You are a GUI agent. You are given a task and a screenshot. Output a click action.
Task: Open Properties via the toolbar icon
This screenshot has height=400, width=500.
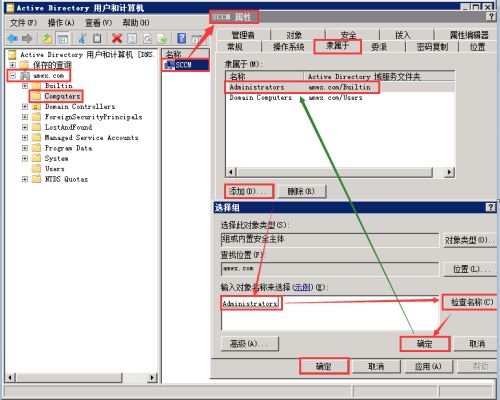tap(132, 39)
